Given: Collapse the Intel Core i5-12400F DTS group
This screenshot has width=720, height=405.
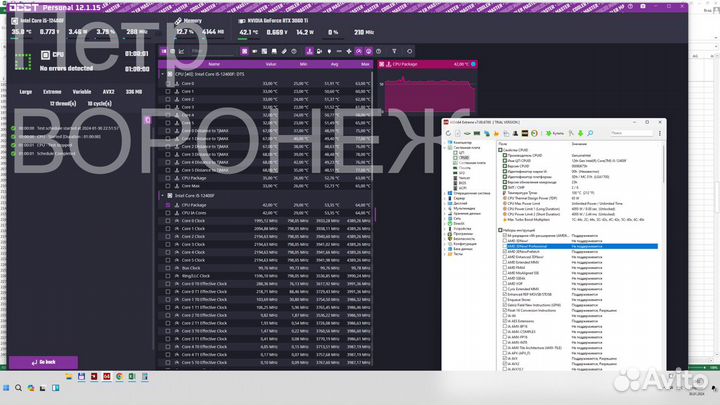Looking at the screenshot, I should tap(163, 74).
